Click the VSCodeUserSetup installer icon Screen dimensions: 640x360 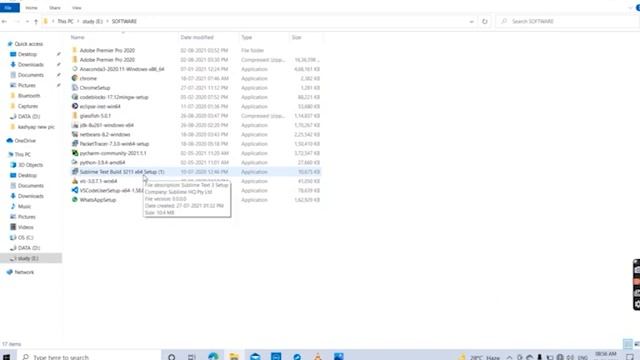(x=74, y=190)
